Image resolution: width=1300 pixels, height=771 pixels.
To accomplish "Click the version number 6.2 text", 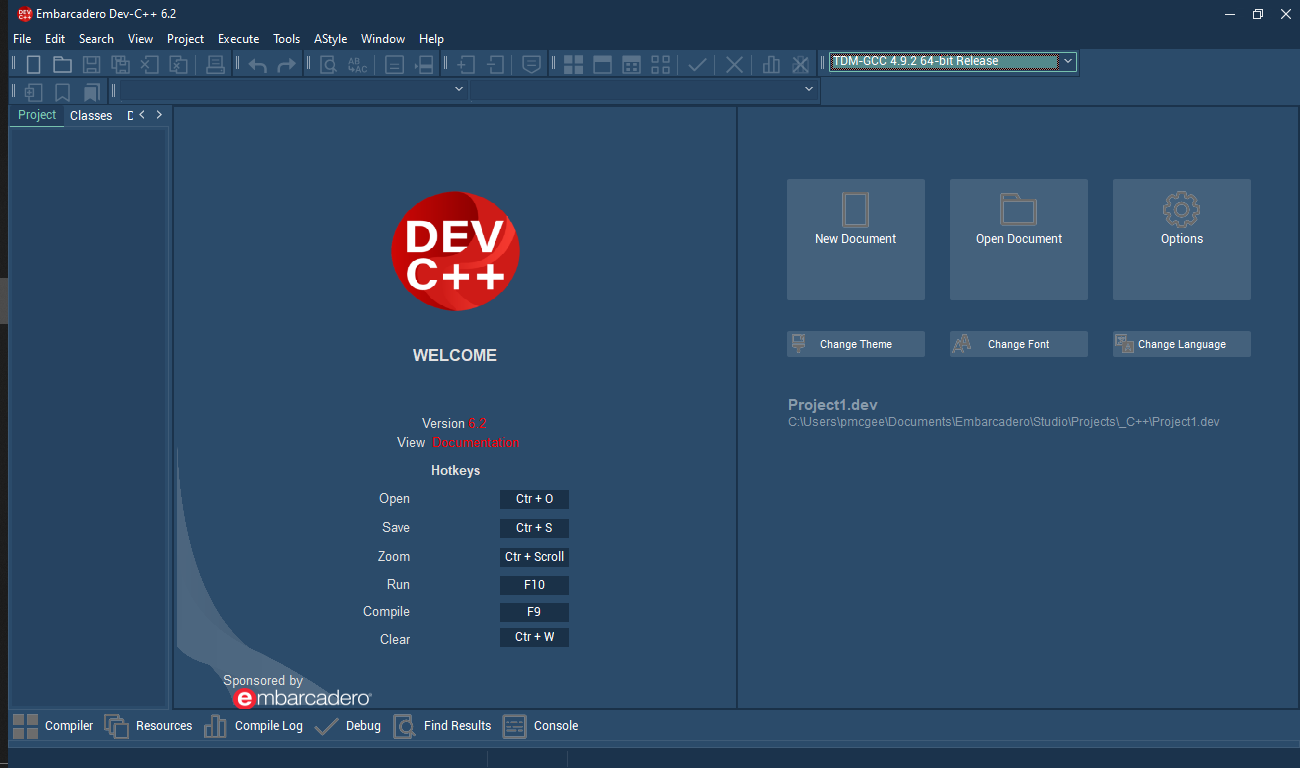I will (x=477, y=423).
